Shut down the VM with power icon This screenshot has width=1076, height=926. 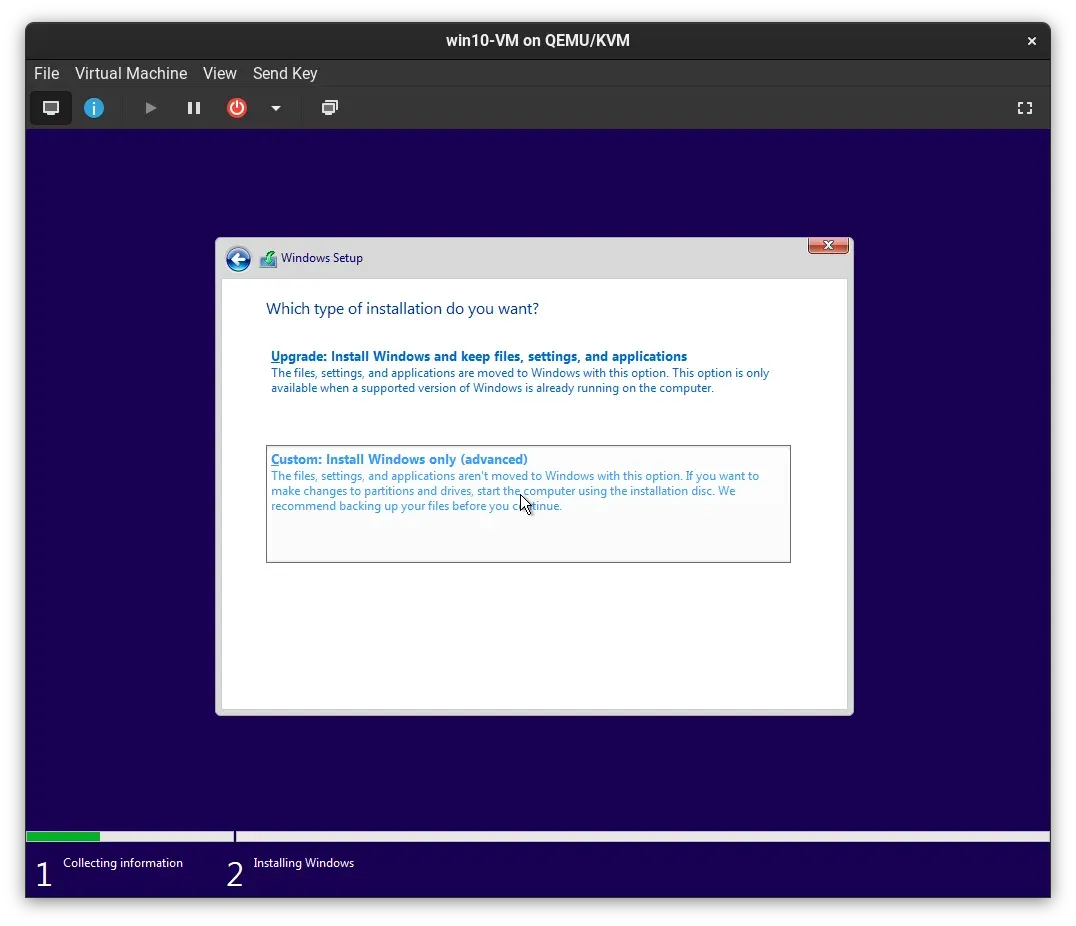pyautogui.click(x=237, y=108)
